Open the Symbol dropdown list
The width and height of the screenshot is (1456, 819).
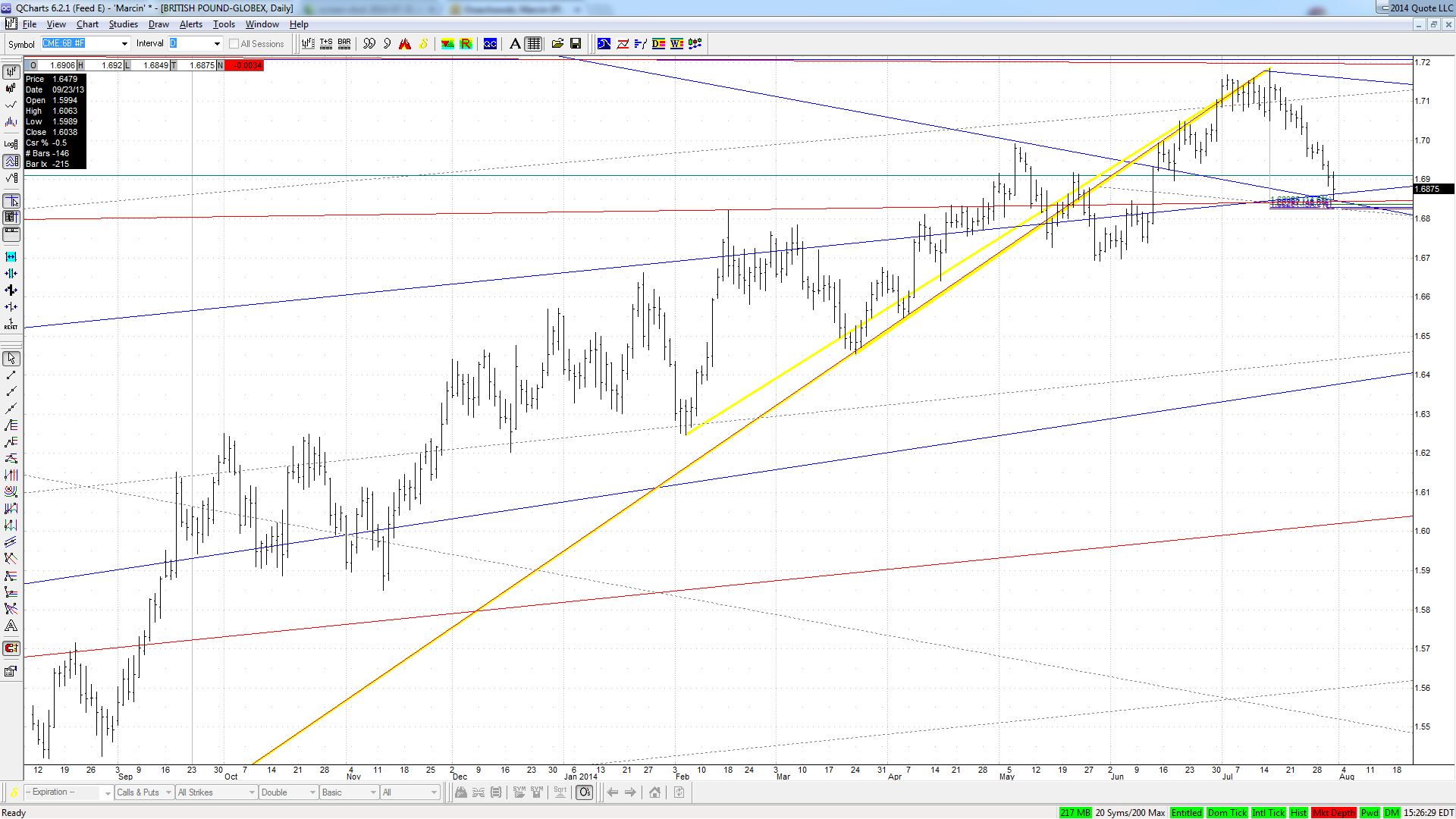pos(125,44)
